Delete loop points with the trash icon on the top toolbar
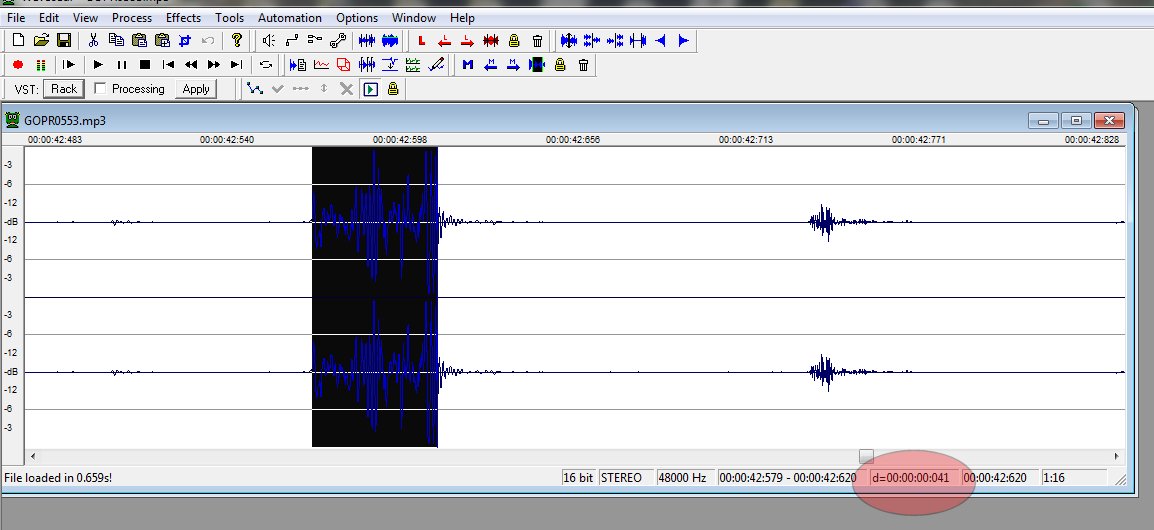Screen dimensions: 1154x530 537,40
